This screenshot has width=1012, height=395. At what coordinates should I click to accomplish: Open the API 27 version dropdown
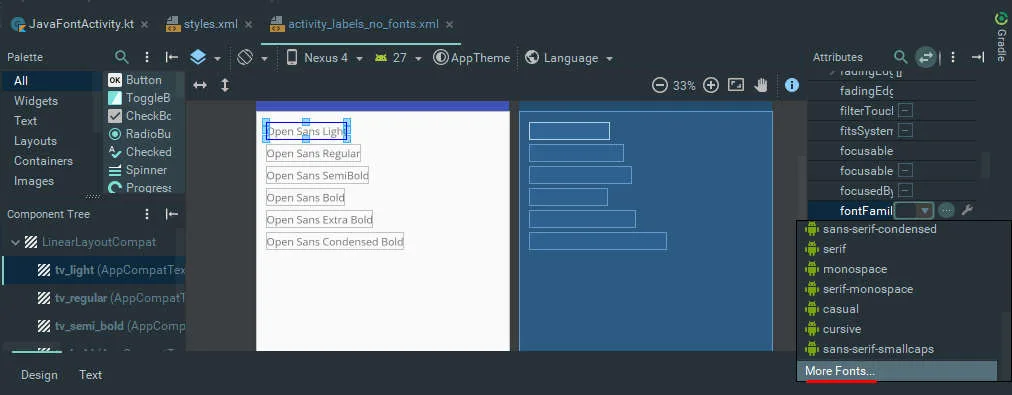coord(398,57)
